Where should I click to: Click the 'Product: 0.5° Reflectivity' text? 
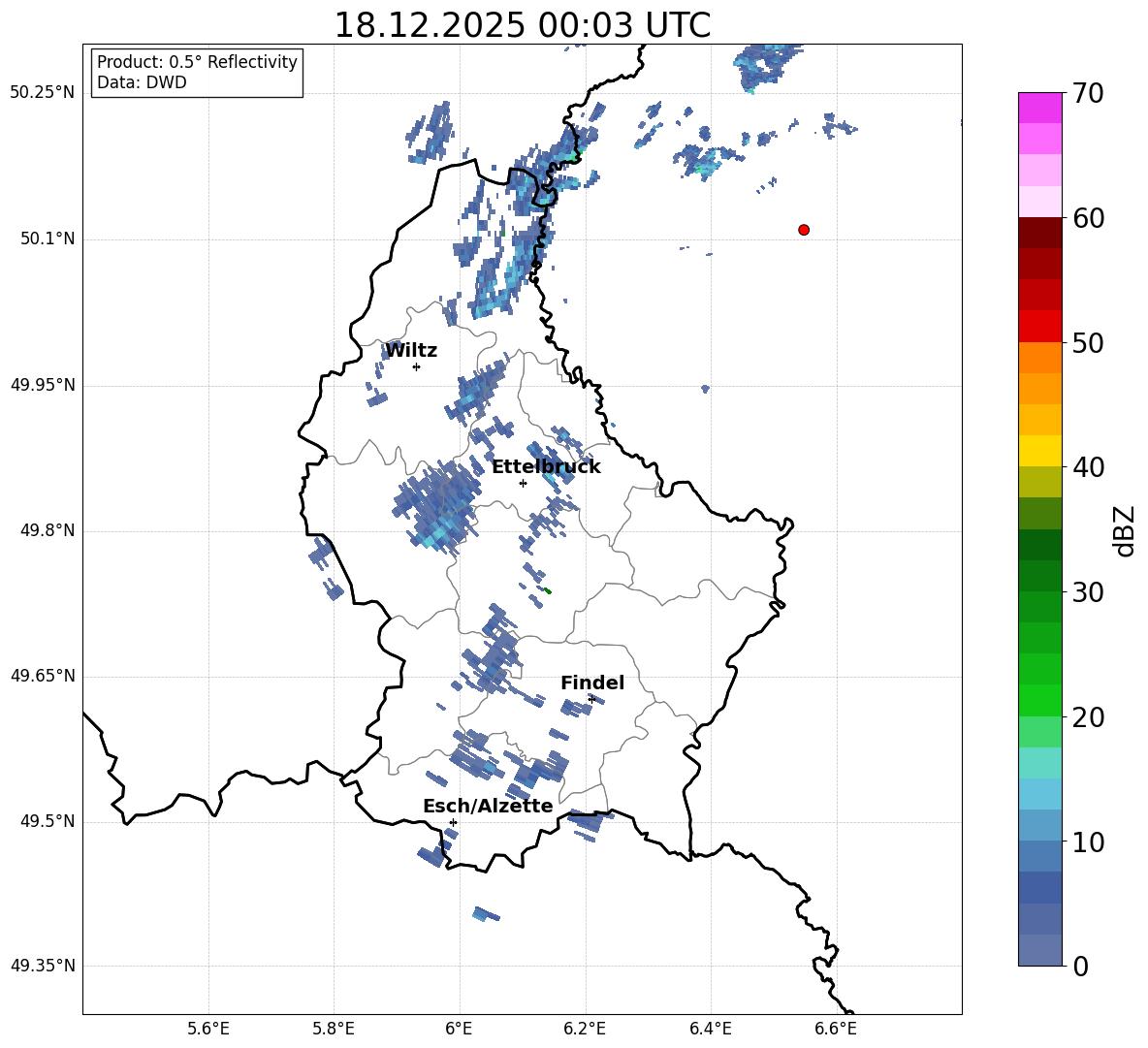coord(197,61)
